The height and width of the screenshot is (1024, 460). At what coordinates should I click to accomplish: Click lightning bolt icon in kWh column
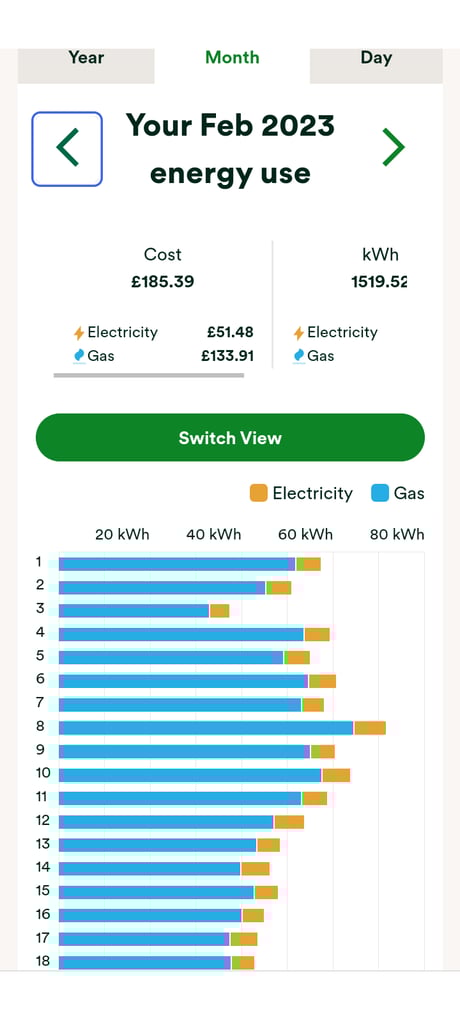pos(299,333)
